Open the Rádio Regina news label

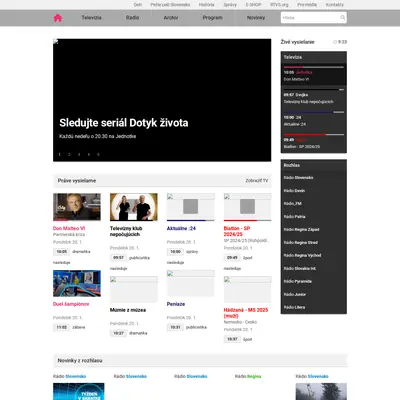tap(248, 376)
